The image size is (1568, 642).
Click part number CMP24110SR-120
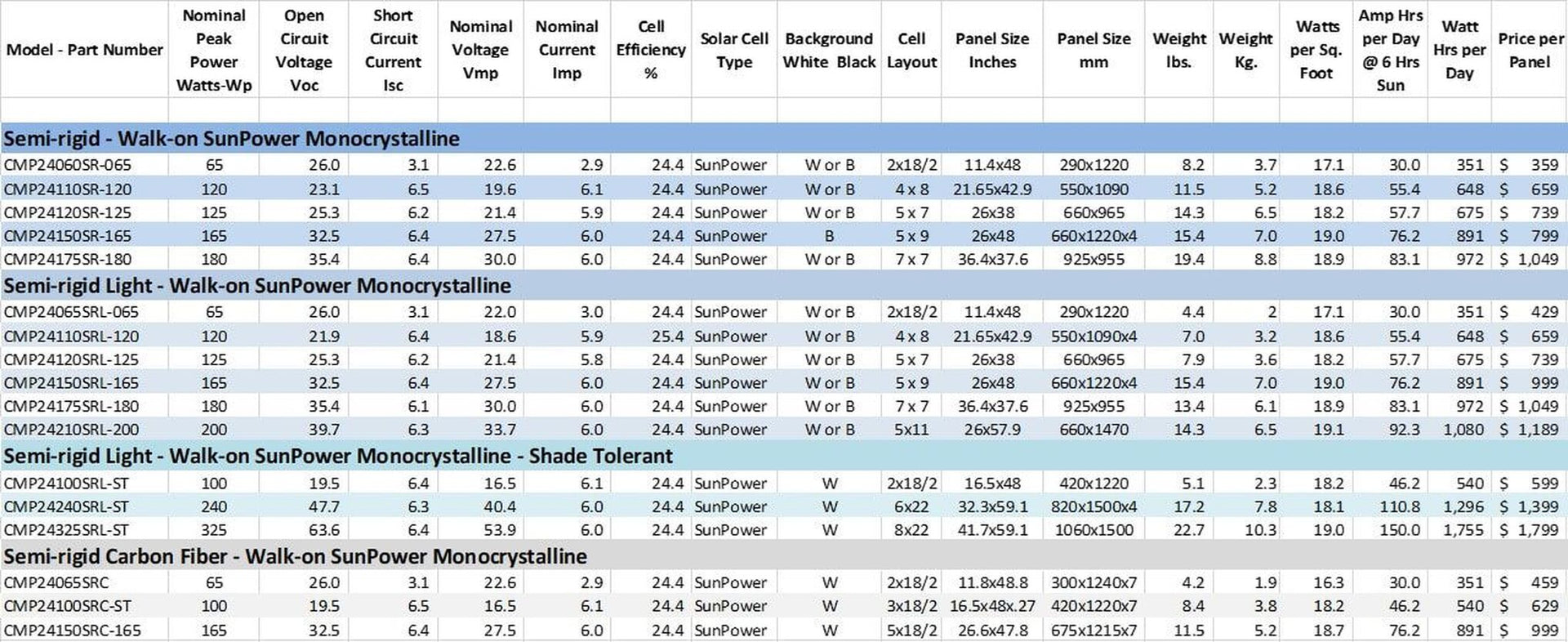[x=68, y=189]
